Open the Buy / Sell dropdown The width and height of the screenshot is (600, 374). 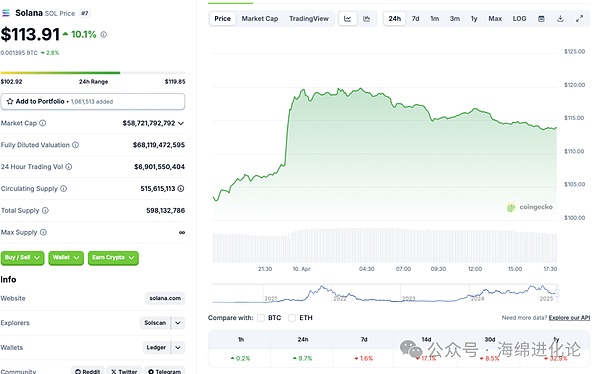[x=23, y=258]
